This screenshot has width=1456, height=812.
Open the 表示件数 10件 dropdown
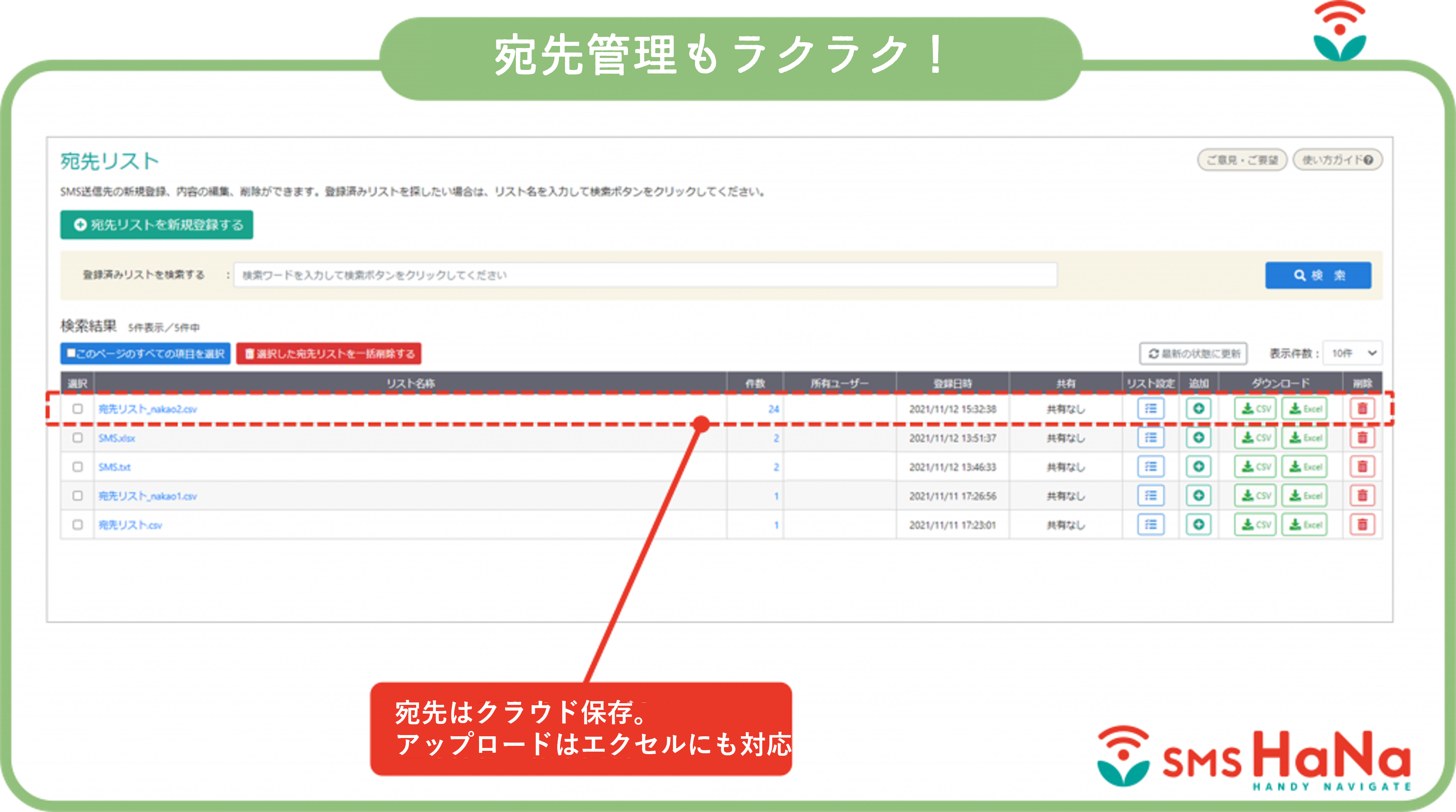(x=1353, y=353)
